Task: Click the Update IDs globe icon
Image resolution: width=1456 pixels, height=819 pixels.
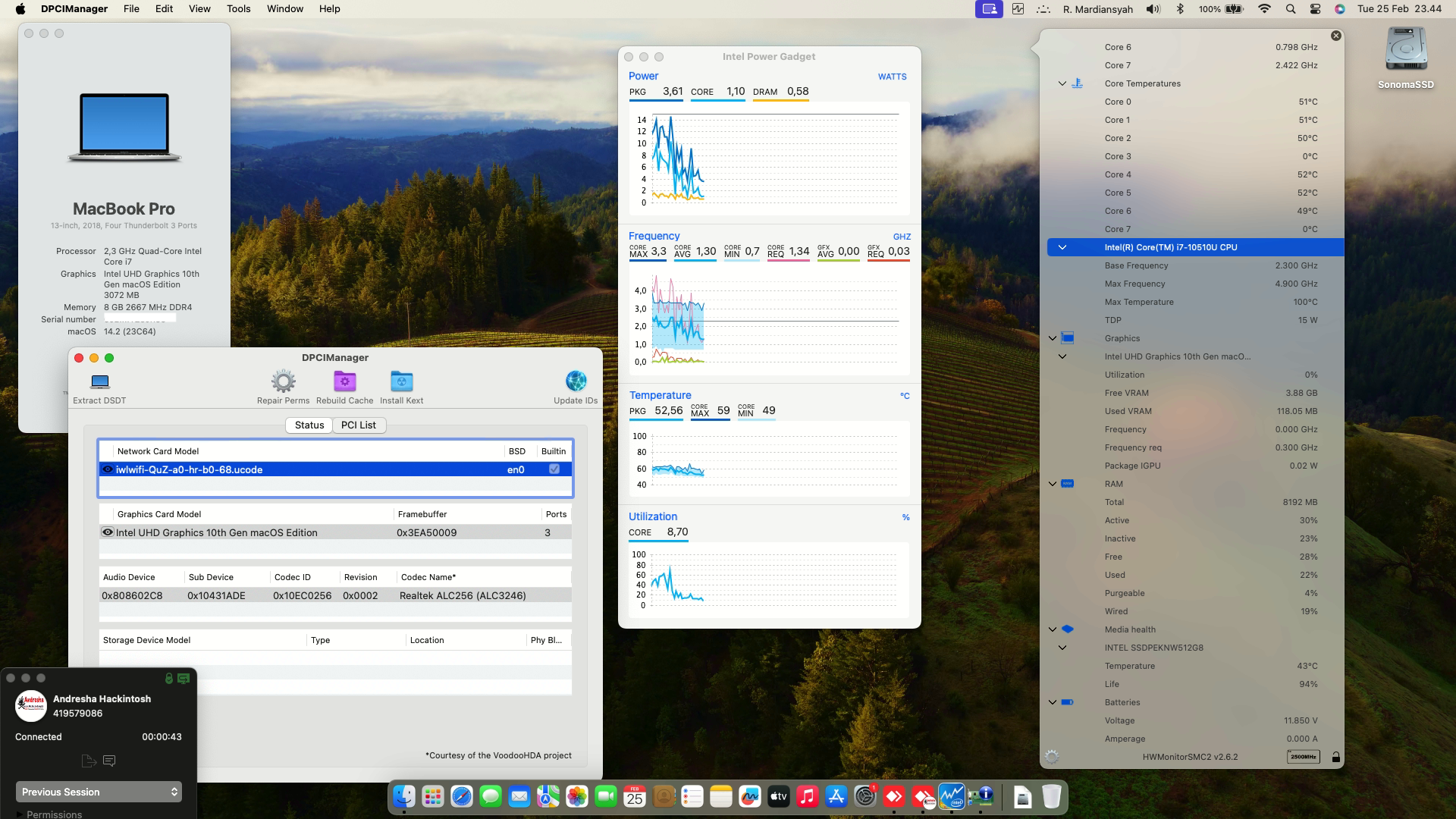Action: click(x=576, y=381)
